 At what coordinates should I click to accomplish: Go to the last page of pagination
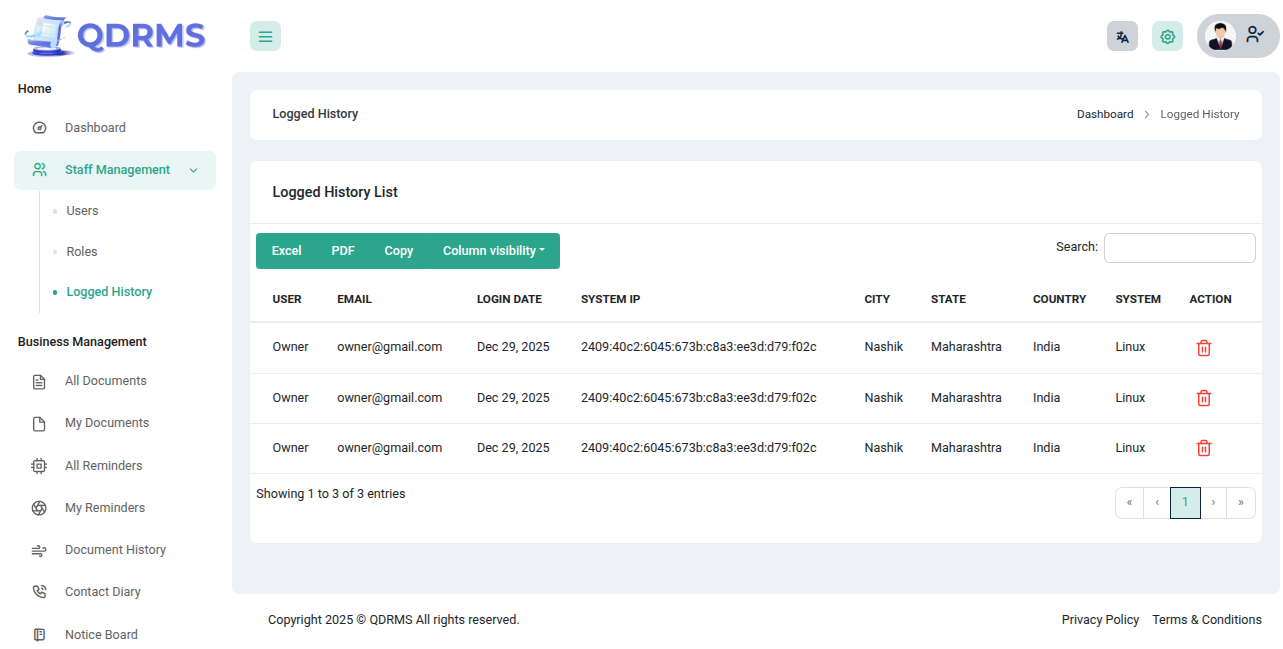pyautogui.click(x=1240, y=502)
